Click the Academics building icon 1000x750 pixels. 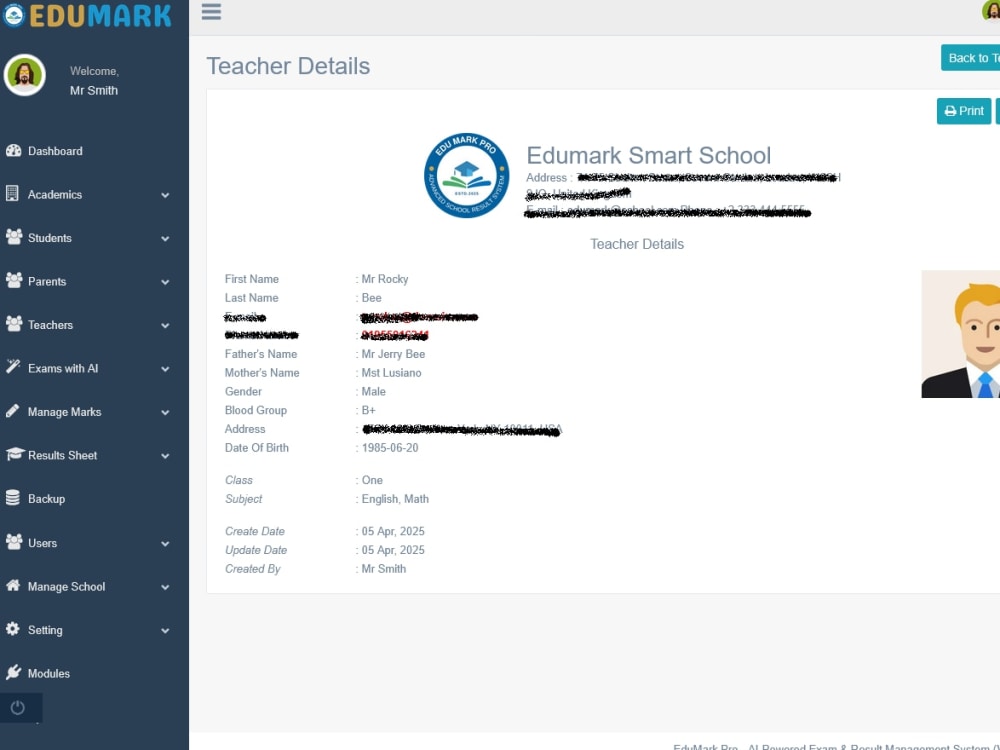pos(12,193)
